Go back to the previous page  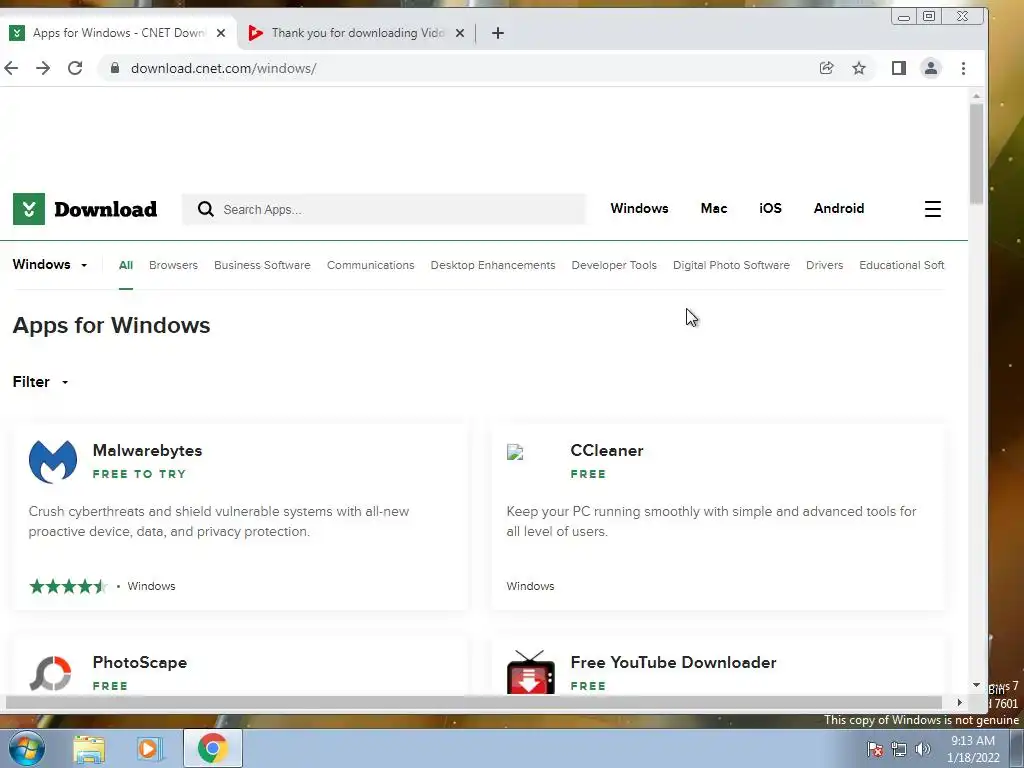click(x=11, y=68)
